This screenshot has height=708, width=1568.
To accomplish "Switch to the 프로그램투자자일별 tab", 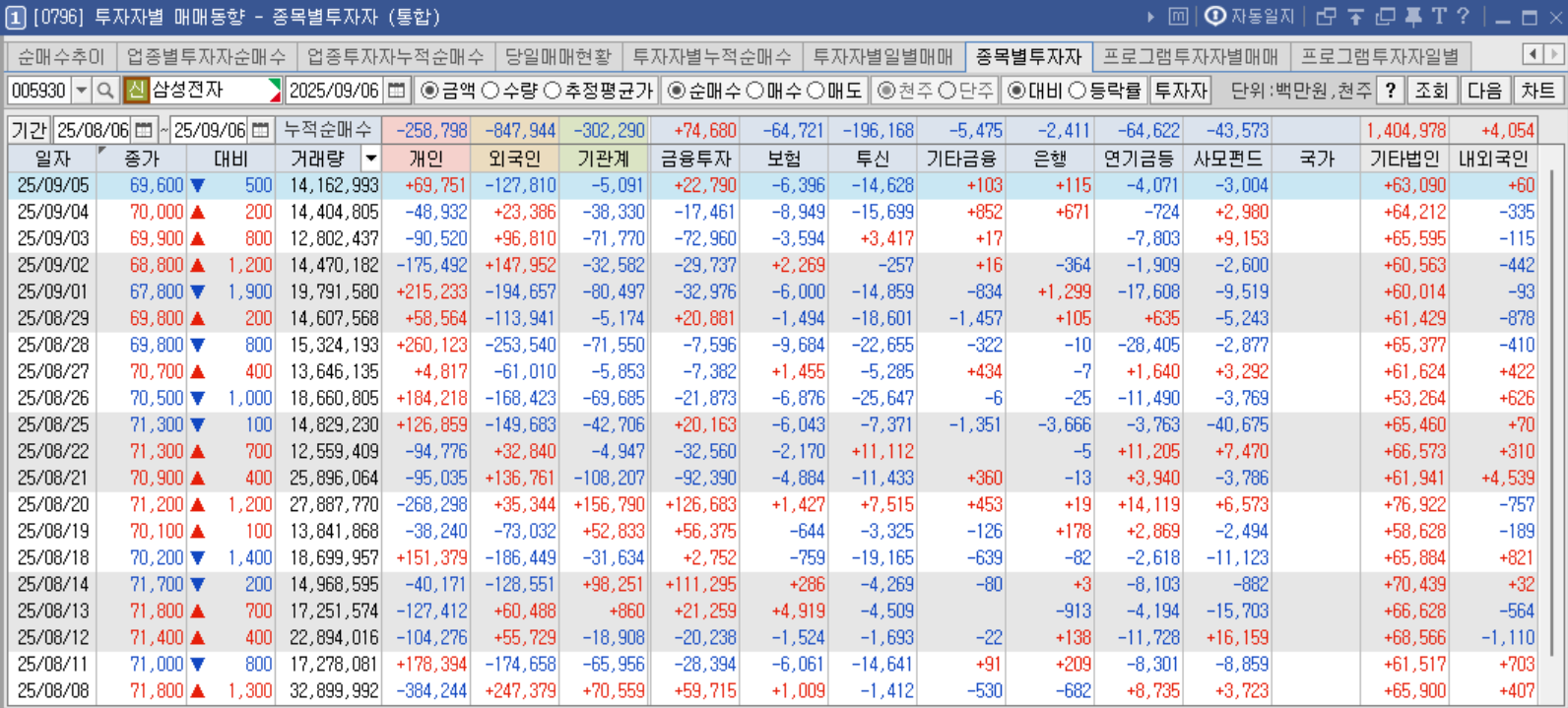I will [x=1380, y=57].
